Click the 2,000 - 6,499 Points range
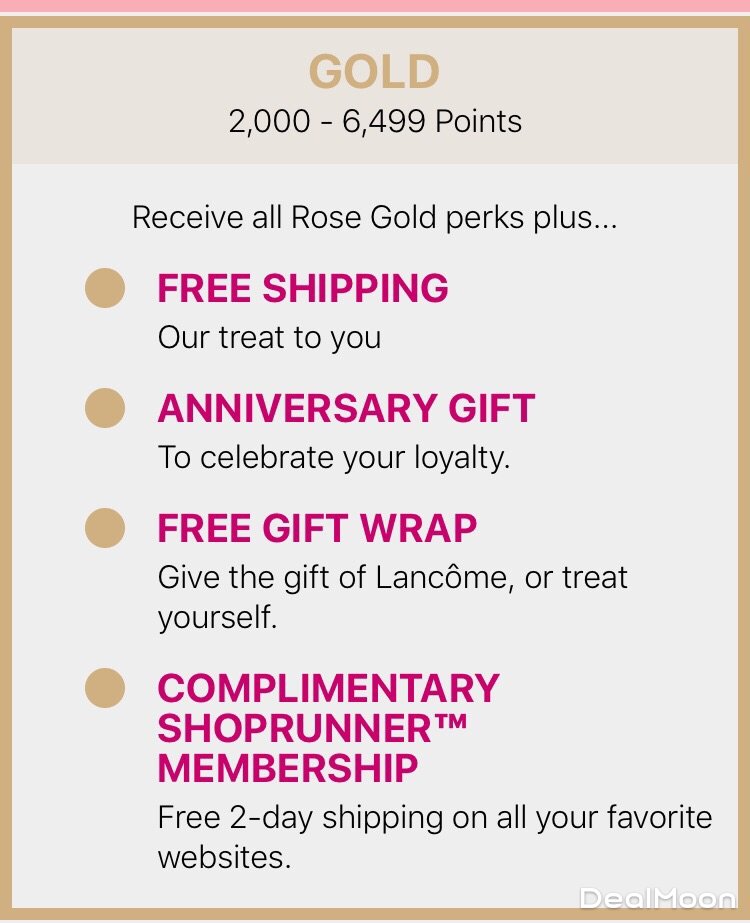The image size is (750, 923). point(375,122)
